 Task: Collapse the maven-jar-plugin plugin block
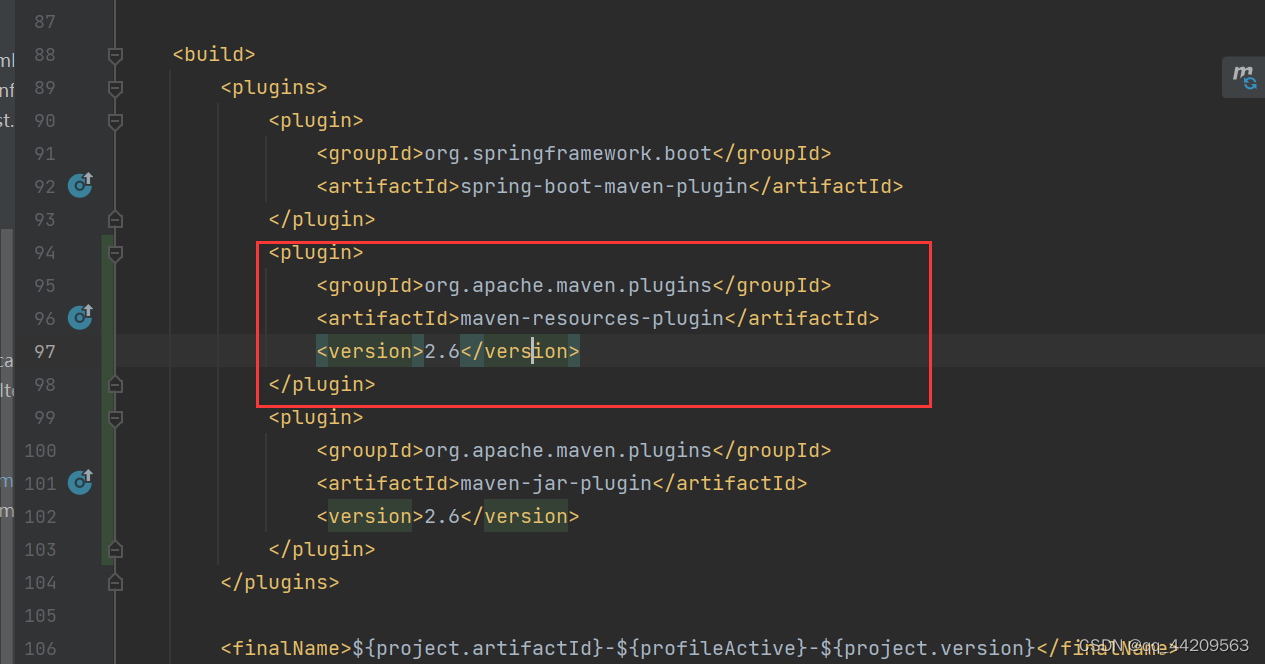tap(114, 416)
